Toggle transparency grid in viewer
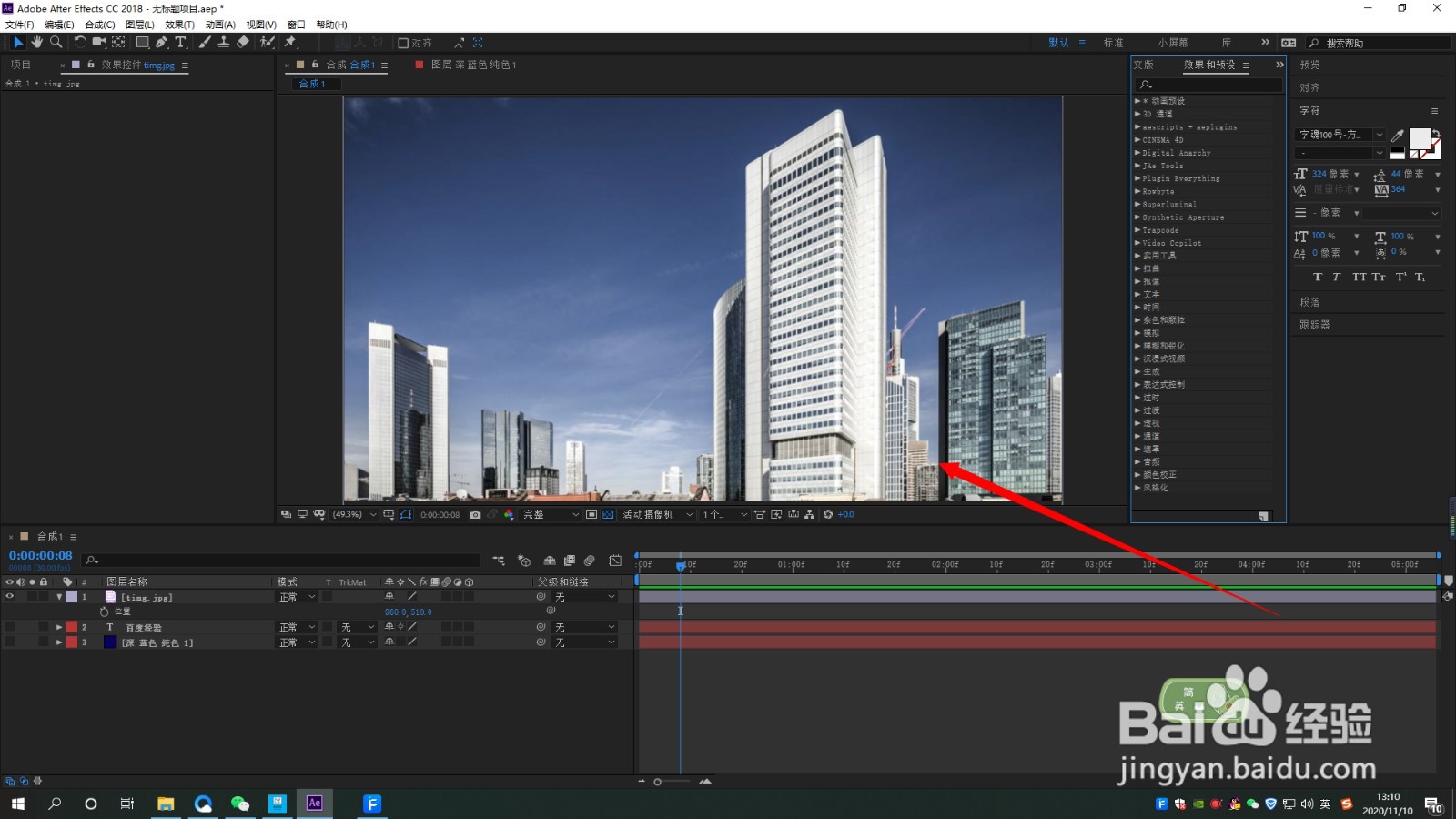 608,514
